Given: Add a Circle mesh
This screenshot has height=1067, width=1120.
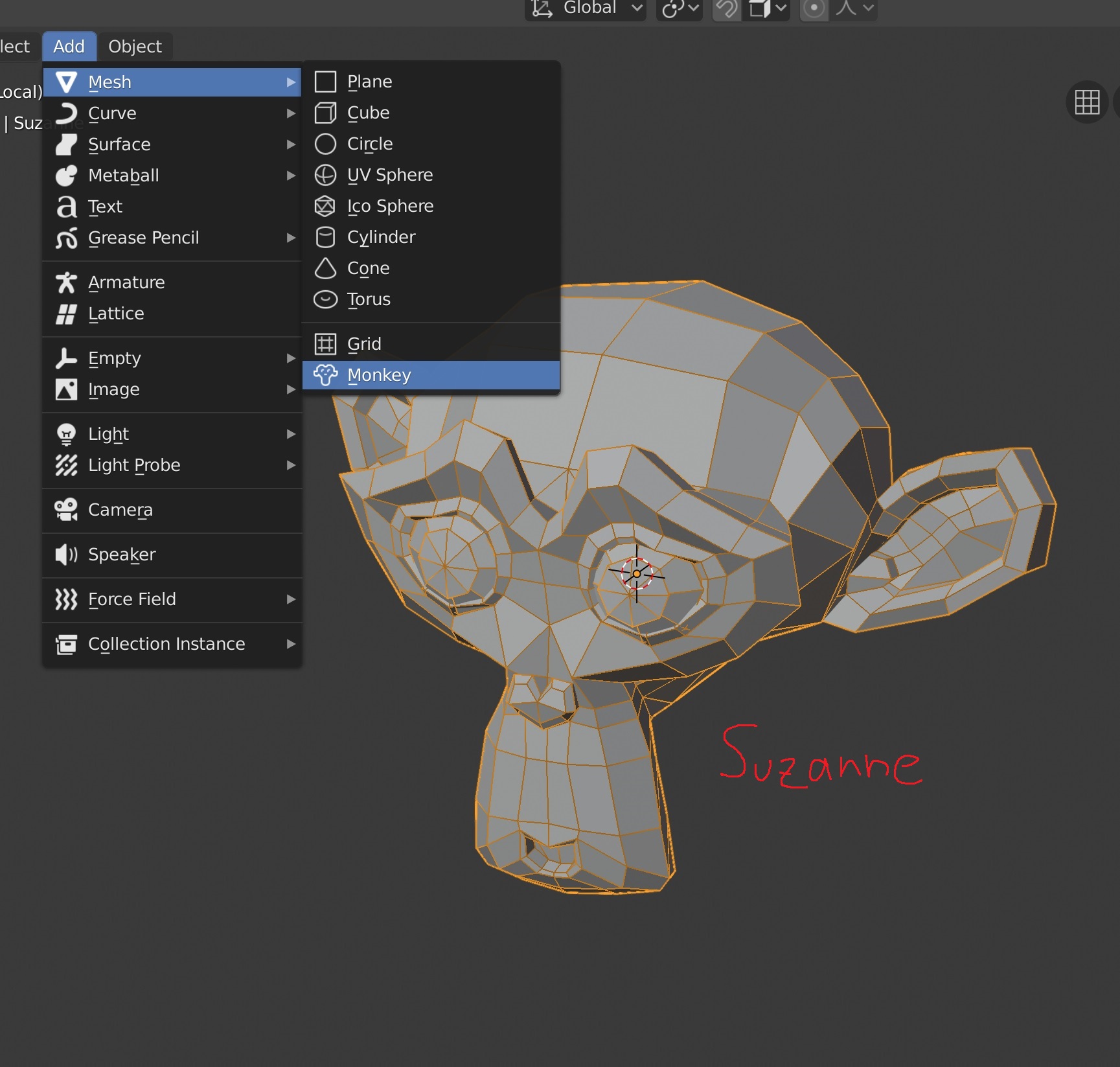Looking at the screenshot, I should (431, 144).
